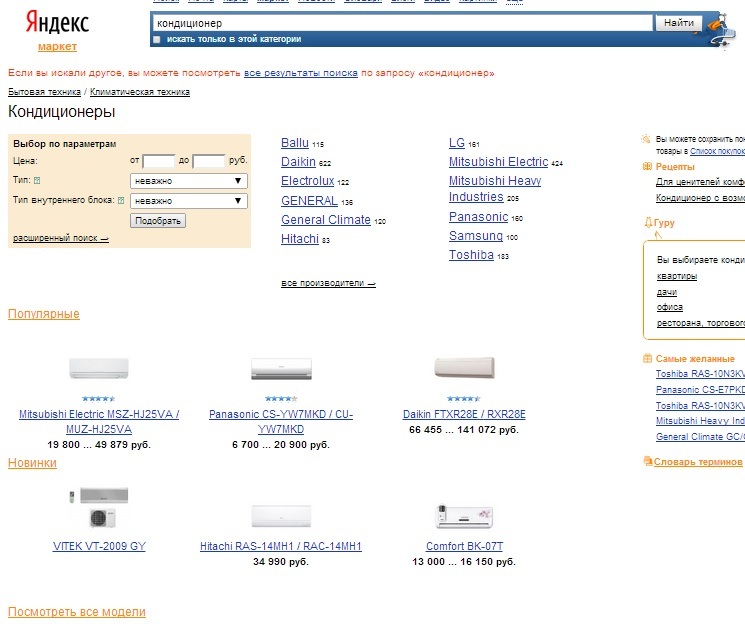Open Daikin FTXR28E / RXR28E link
The image size is (745, 624).
464,414
